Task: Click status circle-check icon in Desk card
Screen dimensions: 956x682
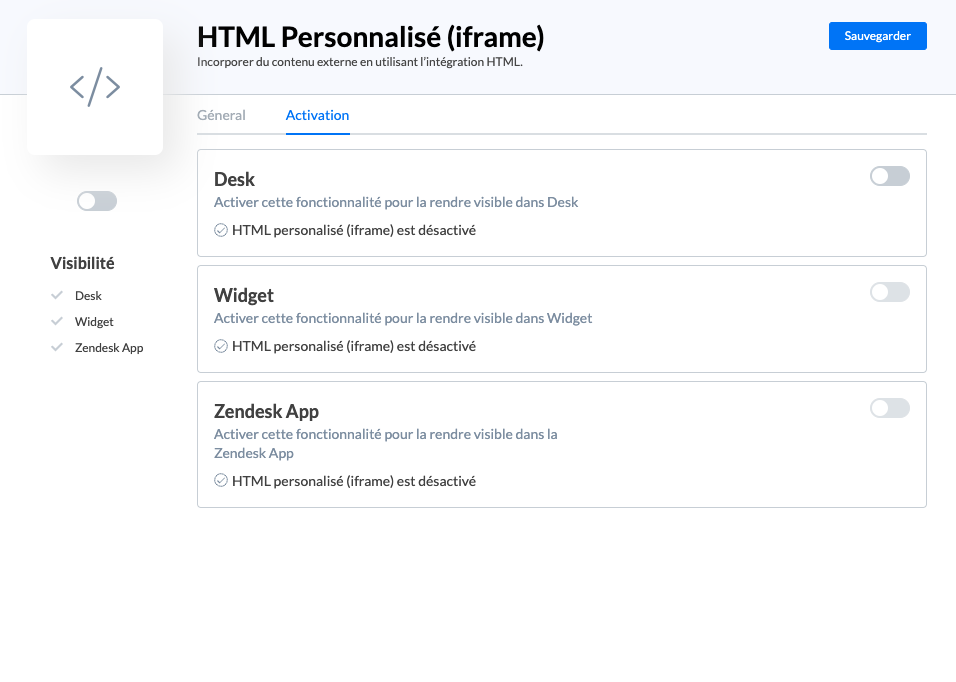Action: (x=221, y=230)
